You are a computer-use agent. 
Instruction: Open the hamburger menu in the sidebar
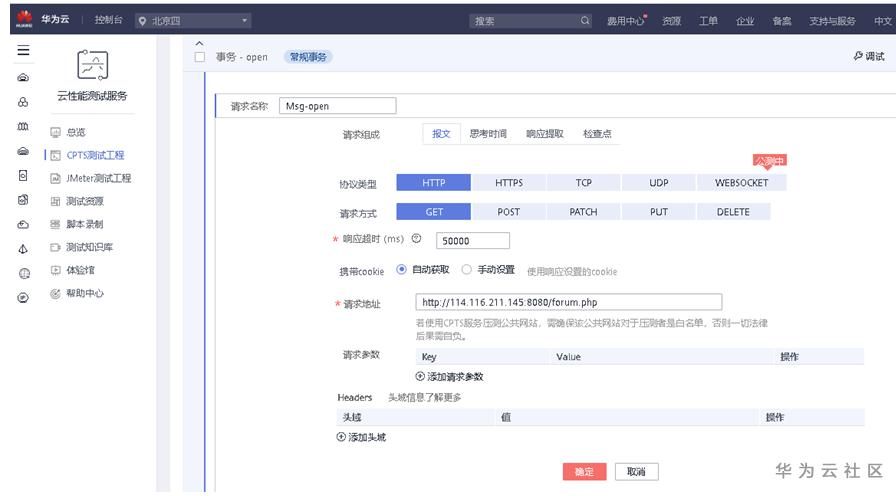coord(23,50)
